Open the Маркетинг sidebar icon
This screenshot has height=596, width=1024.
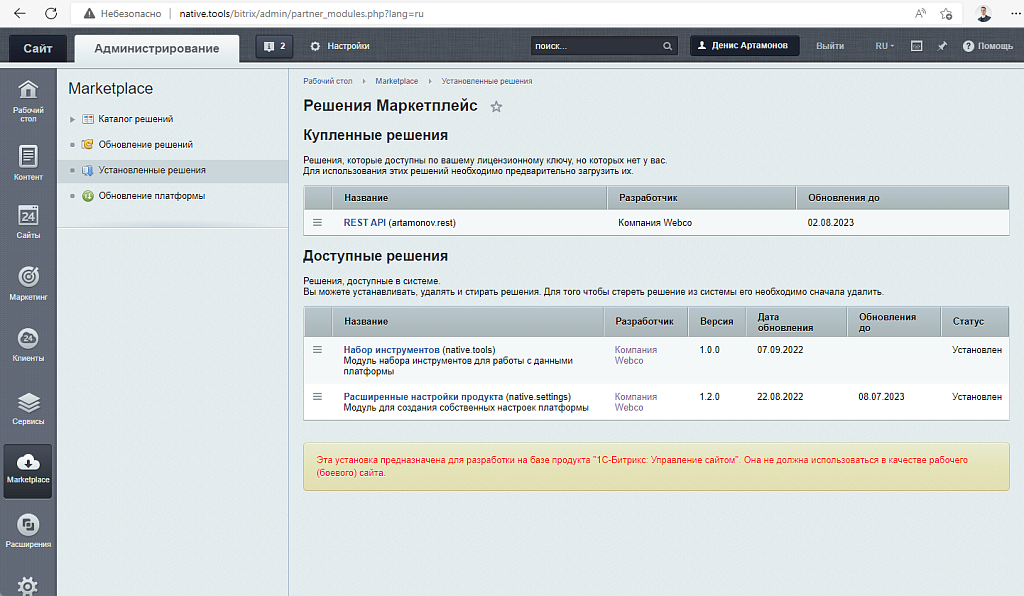coord(27,281)
